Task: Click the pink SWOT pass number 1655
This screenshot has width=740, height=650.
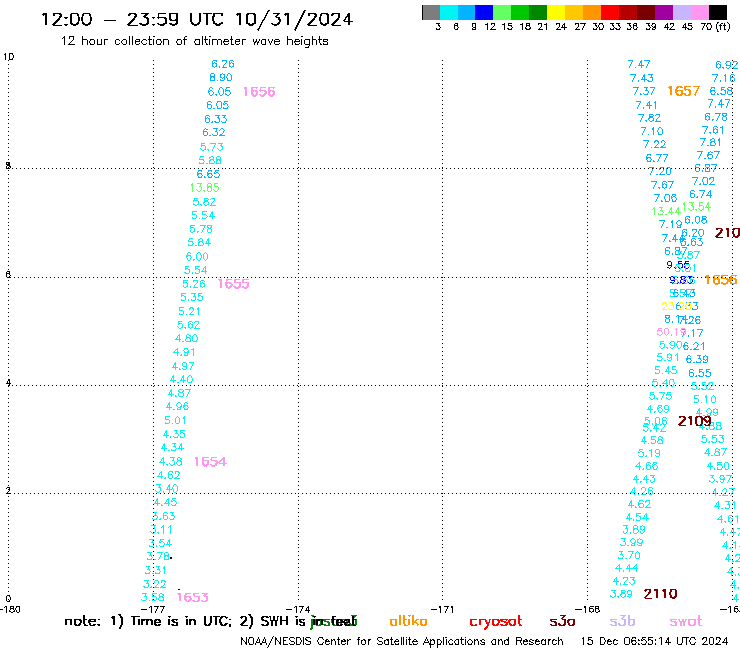Action: point(233,284)
